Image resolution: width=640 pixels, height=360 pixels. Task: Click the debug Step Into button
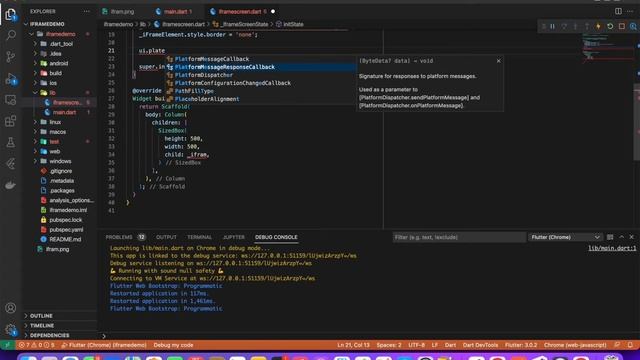pos(576,26)
